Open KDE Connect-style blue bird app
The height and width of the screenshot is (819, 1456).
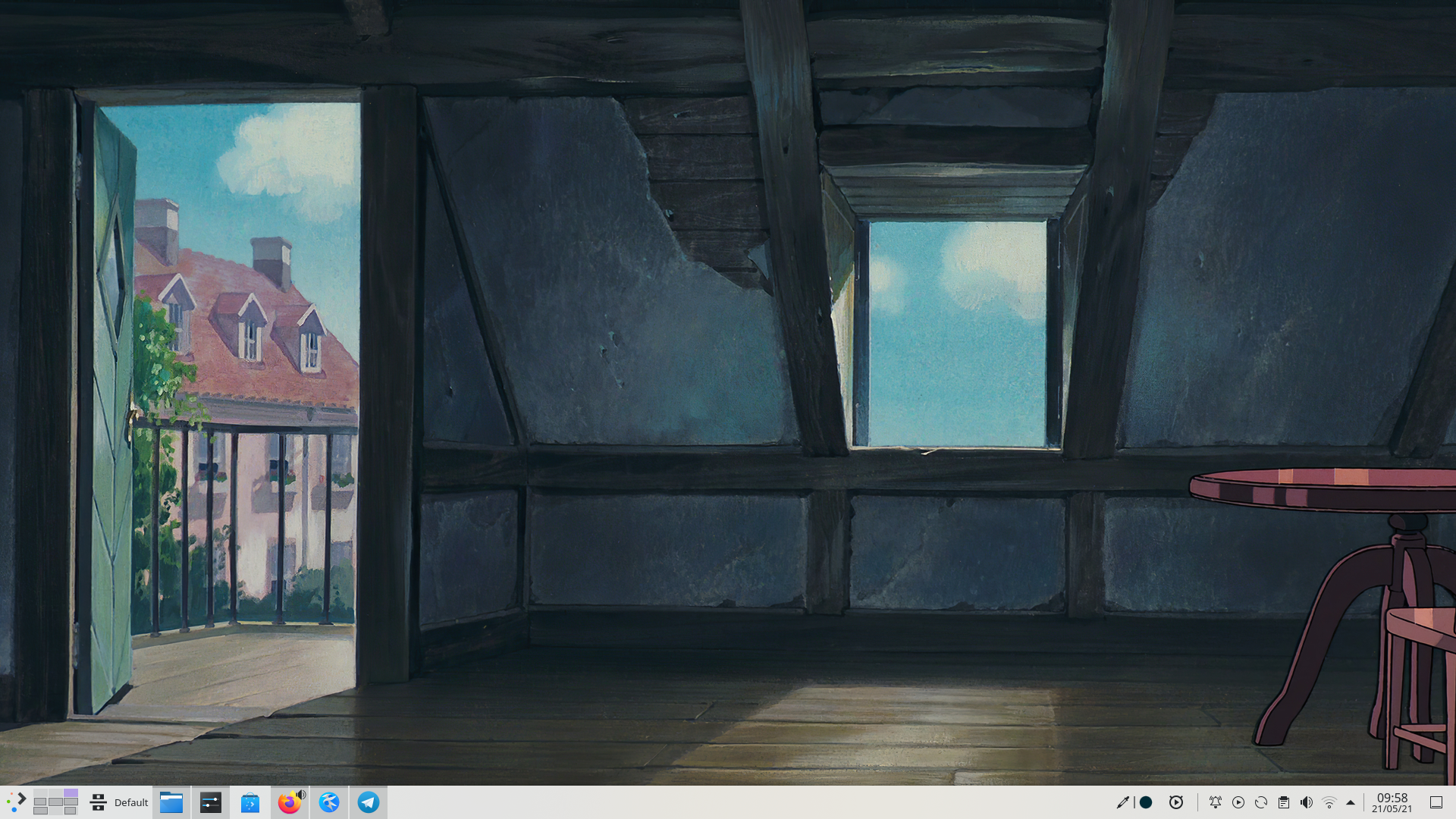(x=329, y=802)
